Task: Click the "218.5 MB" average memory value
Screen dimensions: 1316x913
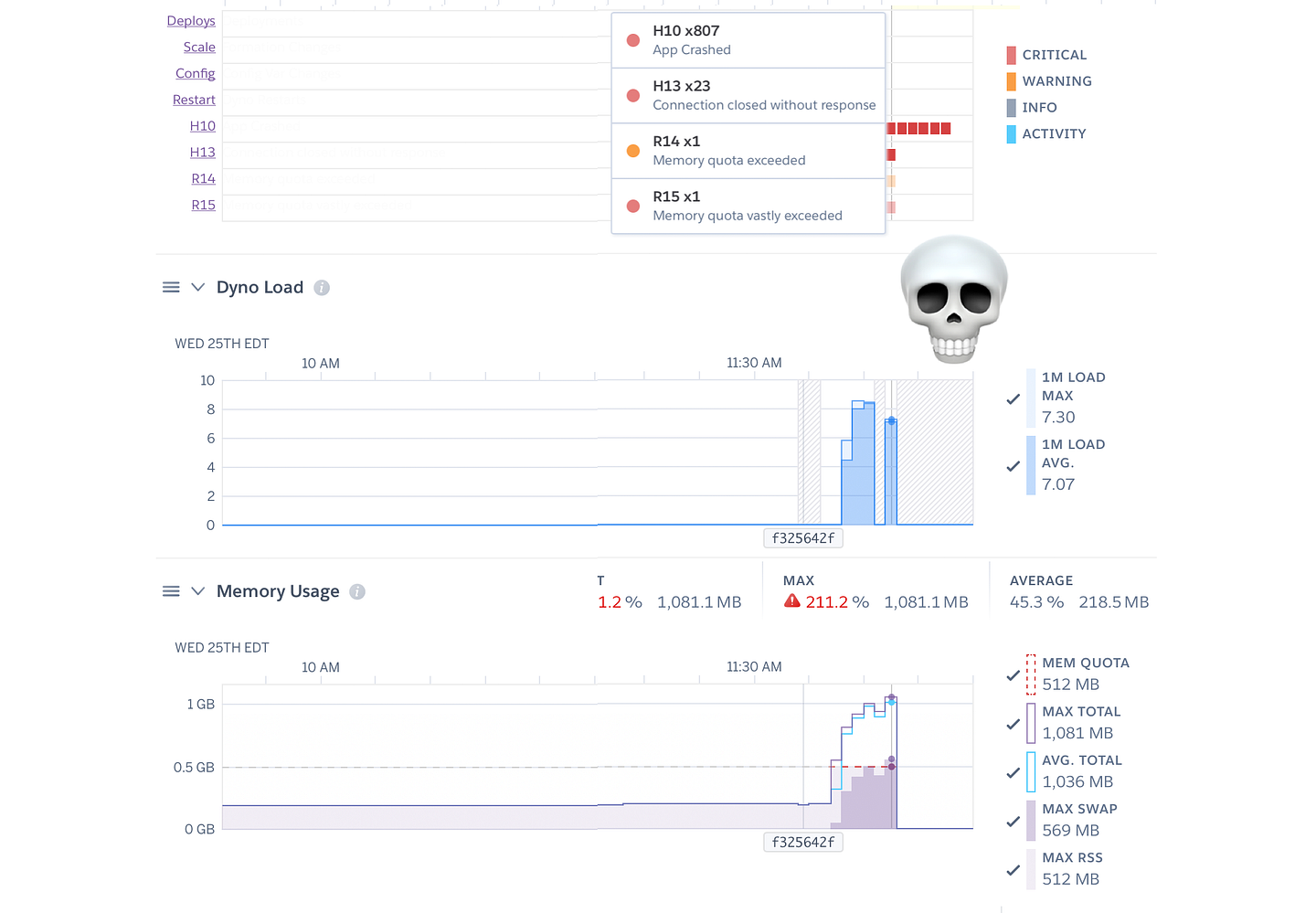Action: (1114, 602)
